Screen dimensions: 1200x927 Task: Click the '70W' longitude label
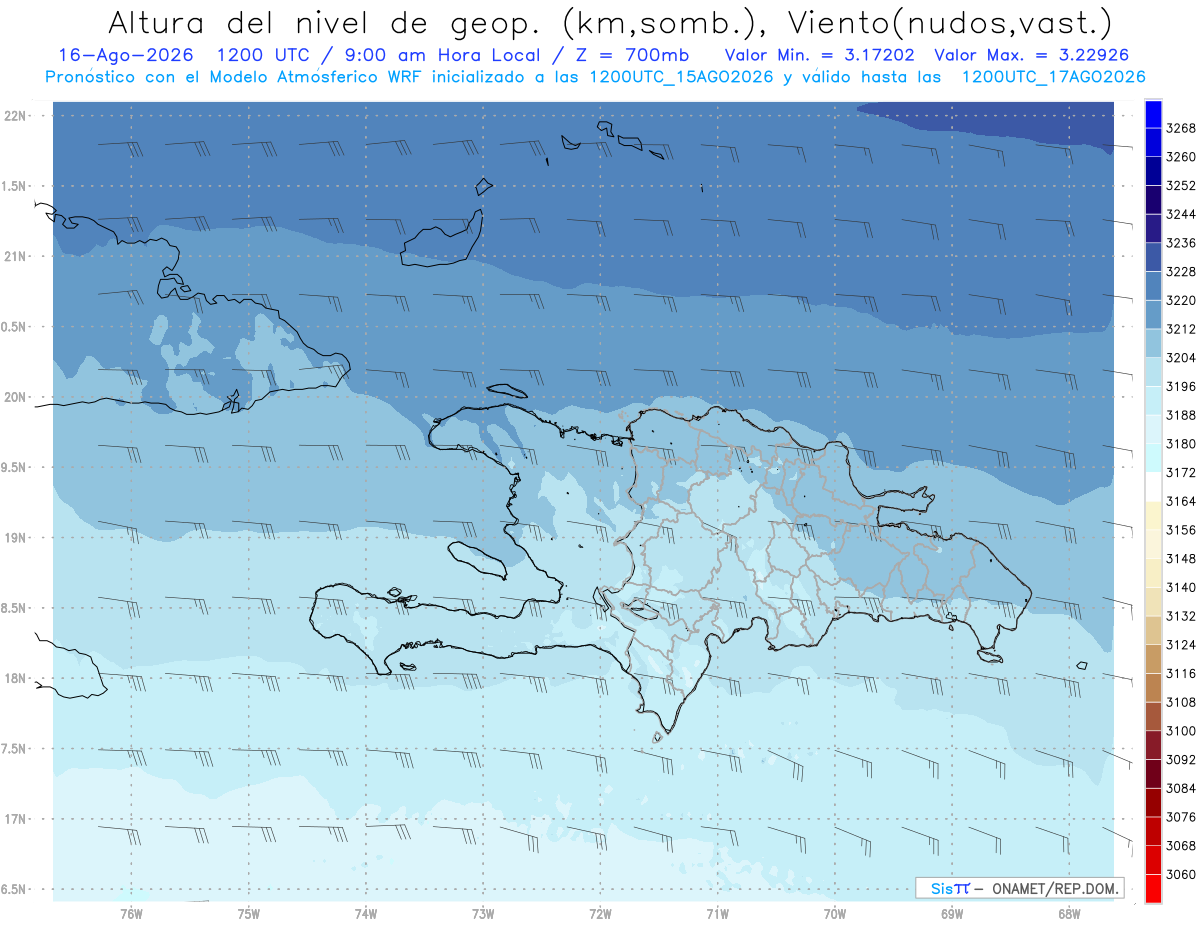(x=835, y=913)
